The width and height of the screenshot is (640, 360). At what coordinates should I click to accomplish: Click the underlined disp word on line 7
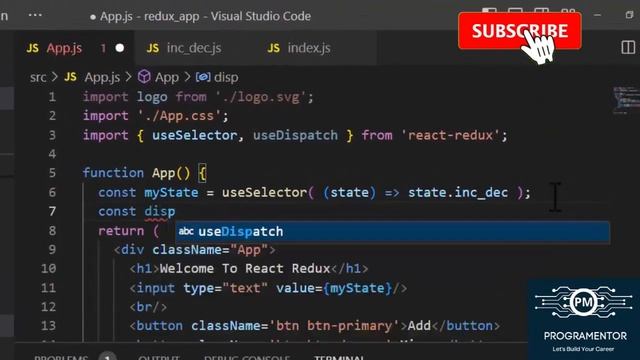click(x=160, y=211)
